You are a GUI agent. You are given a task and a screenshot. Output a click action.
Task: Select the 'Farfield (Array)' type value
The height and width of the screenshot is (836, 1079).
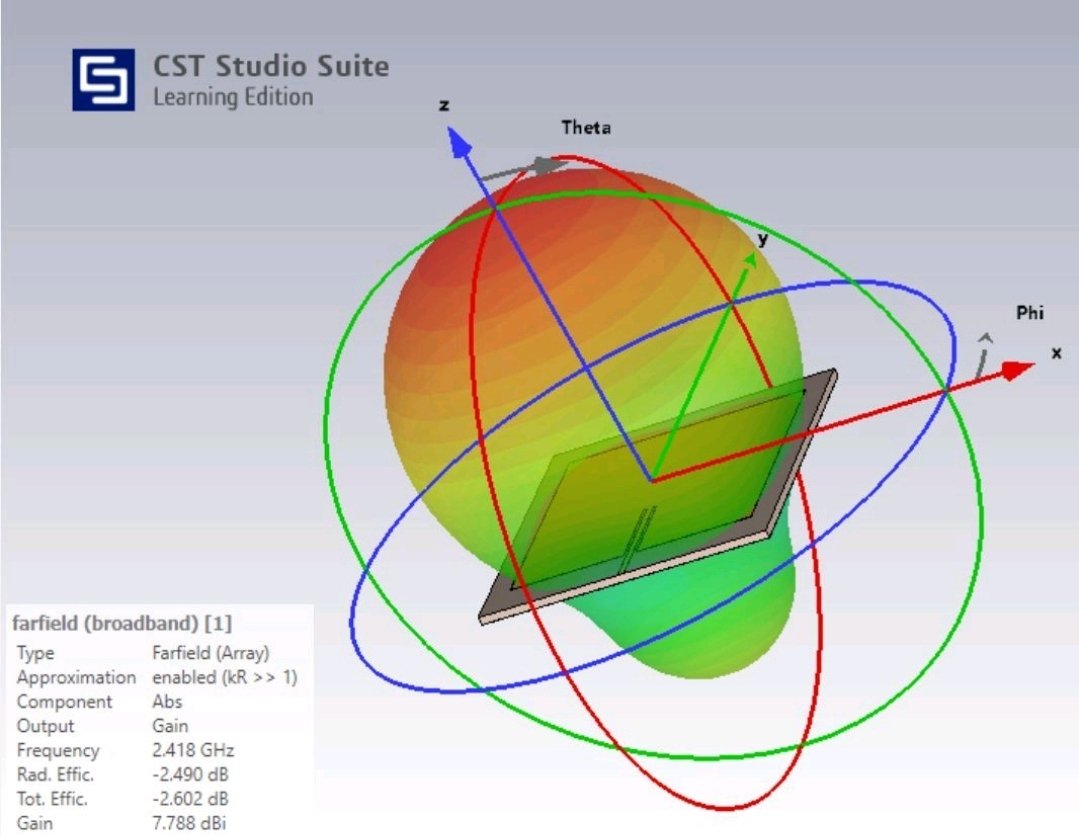coord(211,653)
